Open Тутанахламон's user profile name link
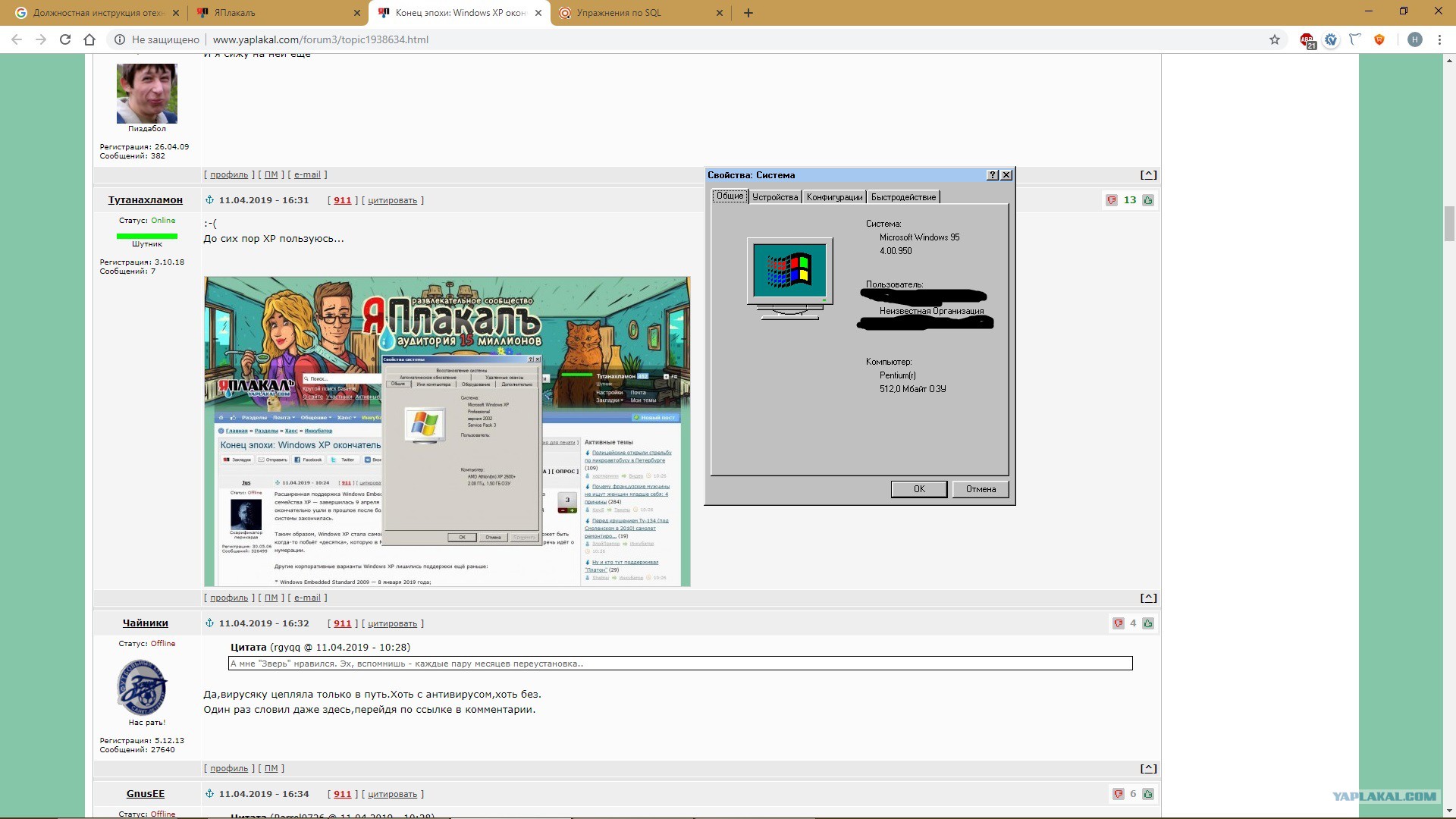1456x819 pixels. [x=146, y=200]
